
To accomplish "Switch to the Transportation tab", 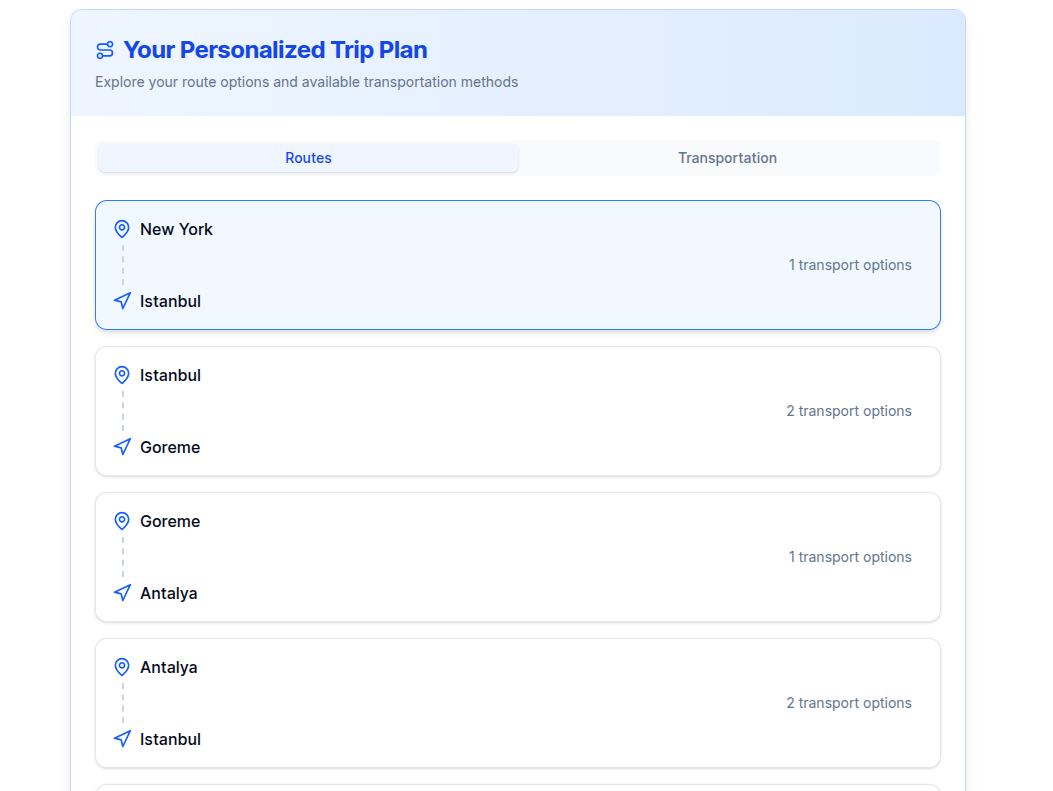I will 727,158.
